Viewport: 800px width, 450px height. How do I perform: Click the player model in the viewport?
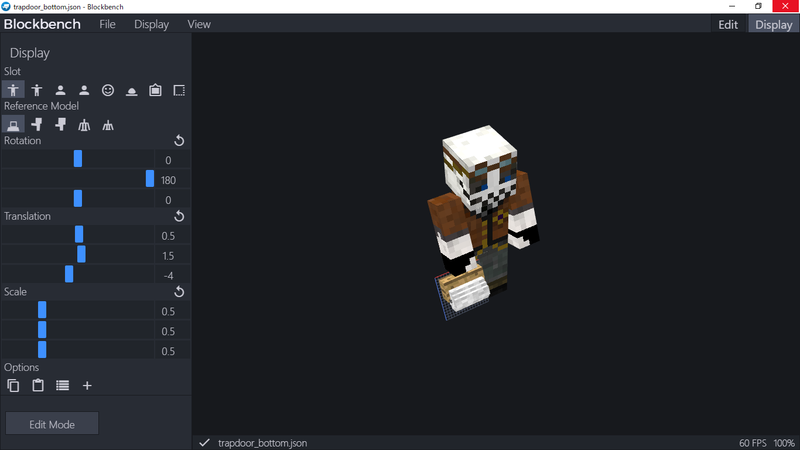tap(482, 209)
